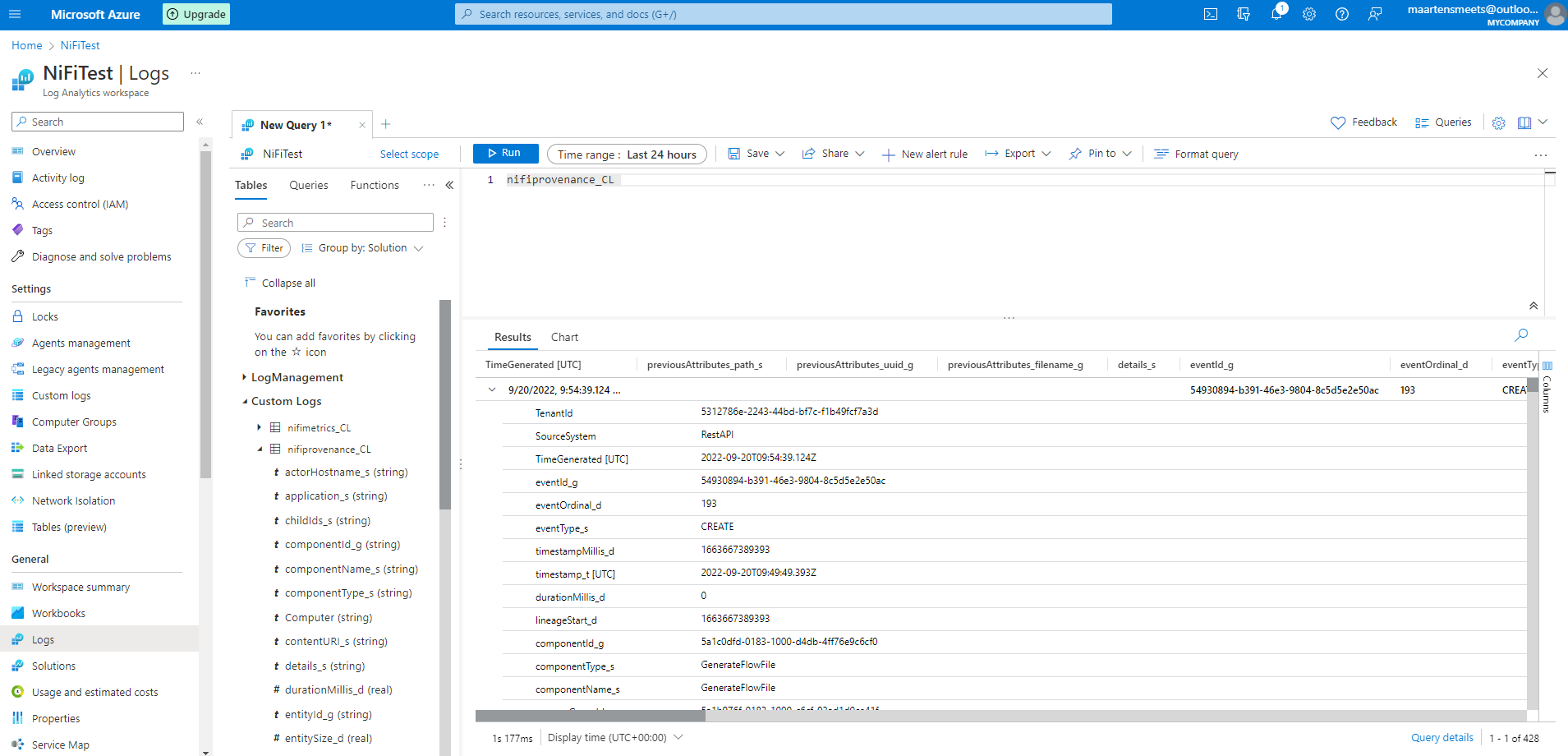Collapse the expanded result row

point(492,390)
